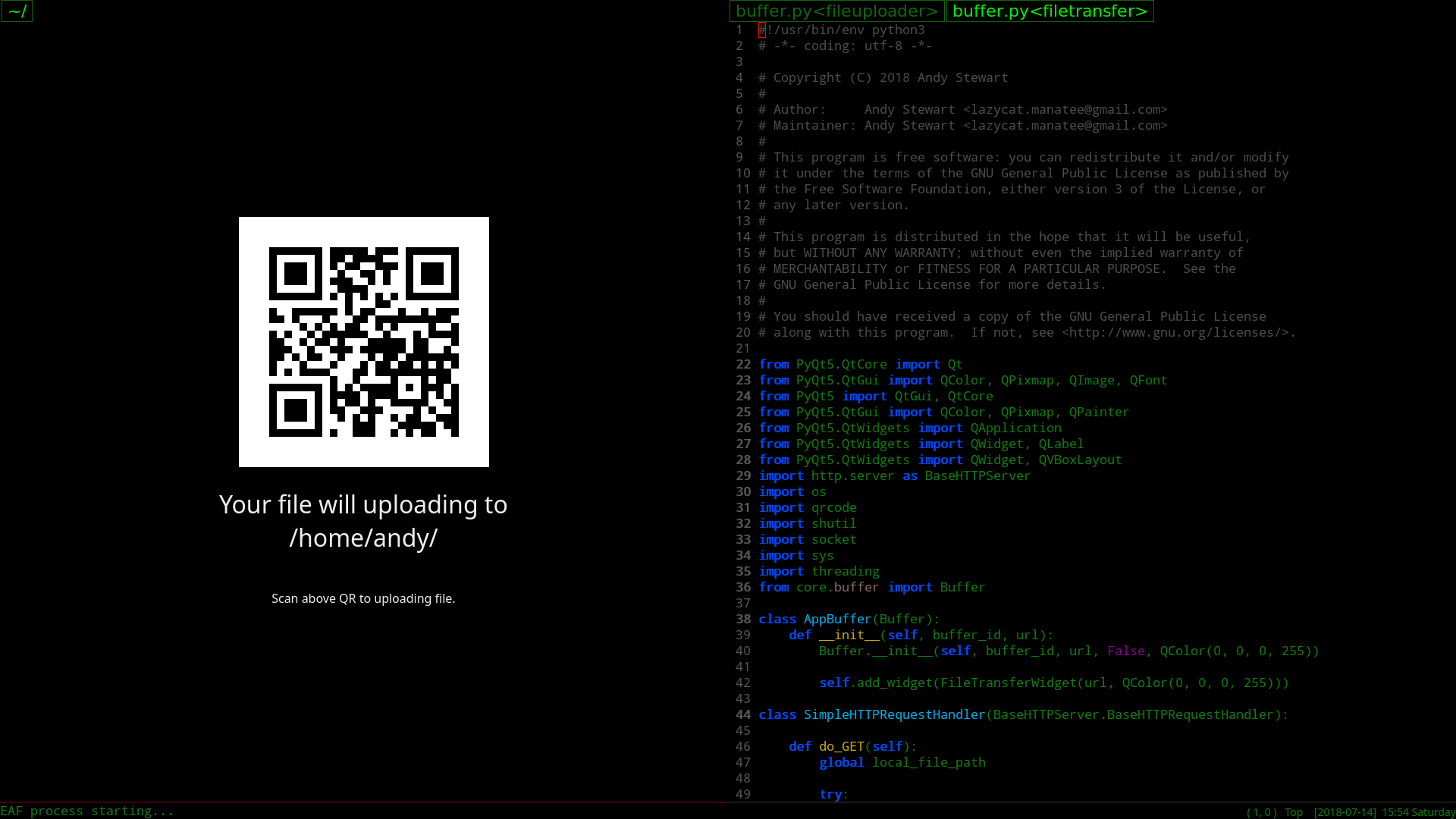Click the /home/andy/ upload path text
Screen dimensions: 1456x819
point(363,538)
